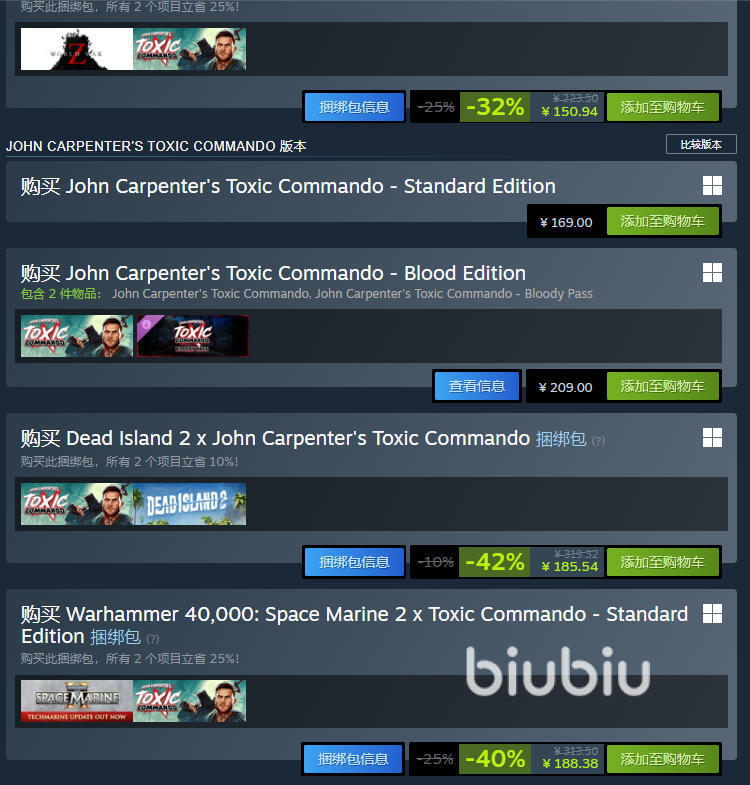This screenshot has width=750, height=785.
Task: Click Windows platform icon for Standard Edition
Action: point(712,186)
